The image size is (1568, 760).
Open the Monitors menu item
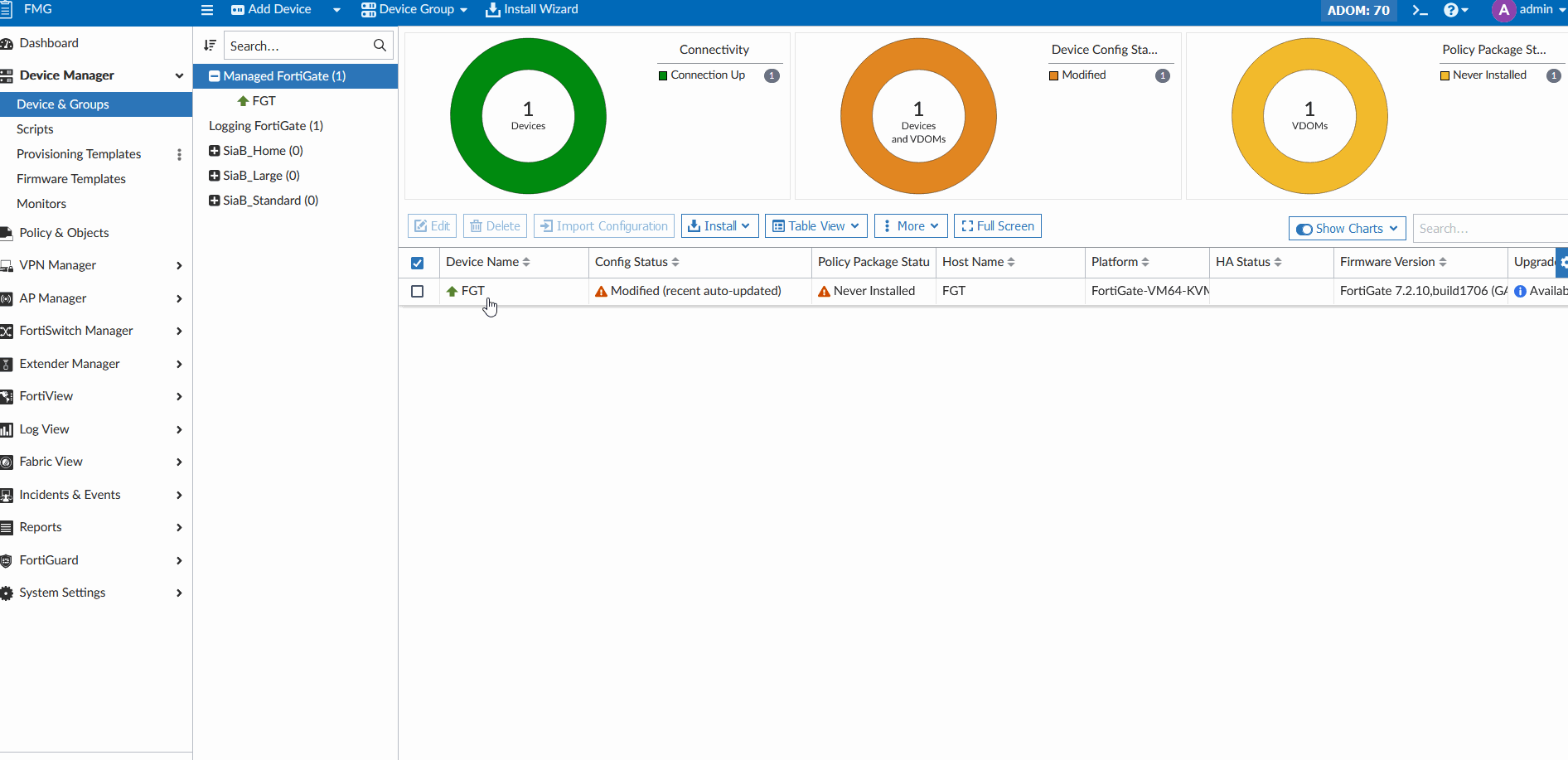pyautogui.click(x=41, y=204)
